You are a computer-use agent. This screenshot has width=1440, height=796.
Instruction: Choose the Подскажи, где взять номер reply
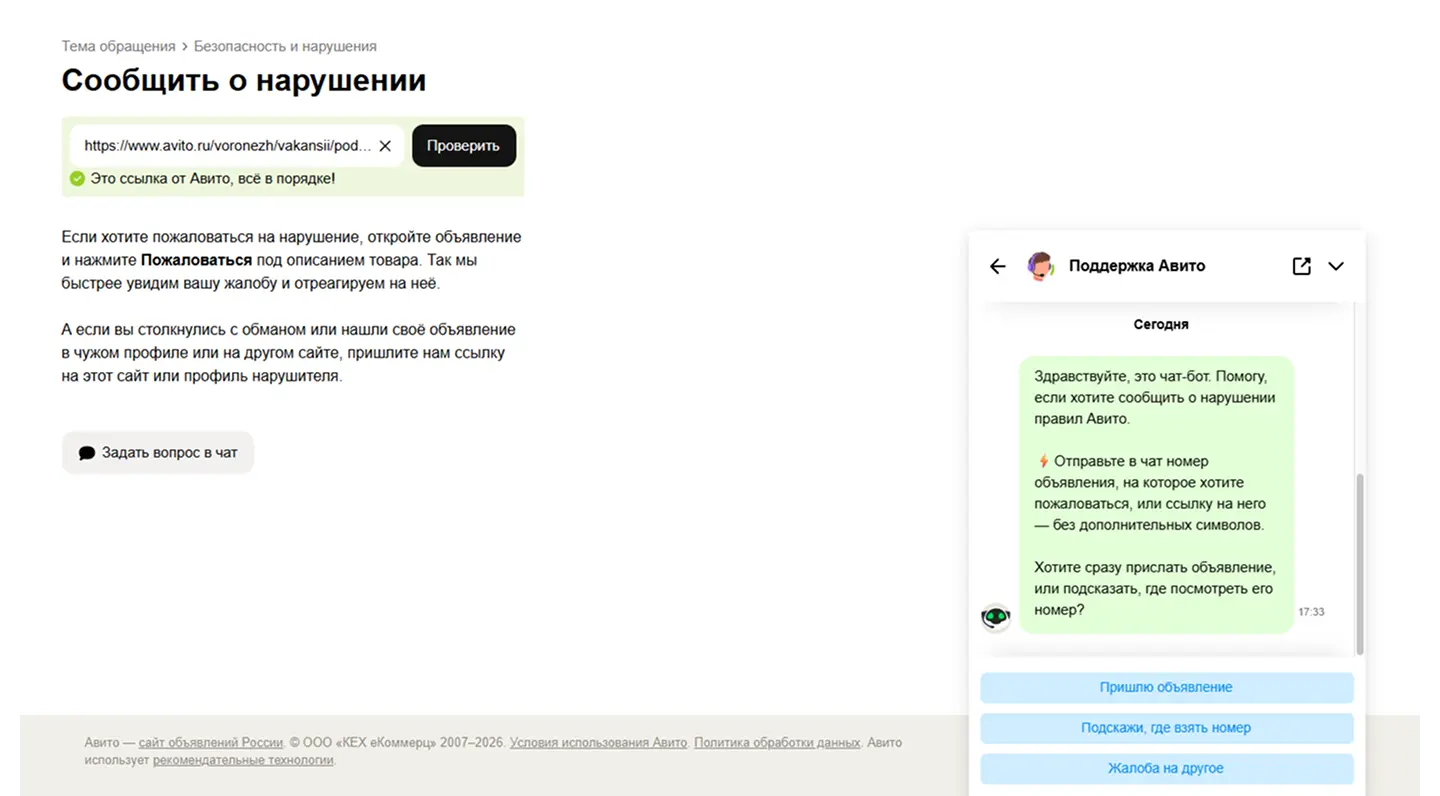pos(1166,728)
